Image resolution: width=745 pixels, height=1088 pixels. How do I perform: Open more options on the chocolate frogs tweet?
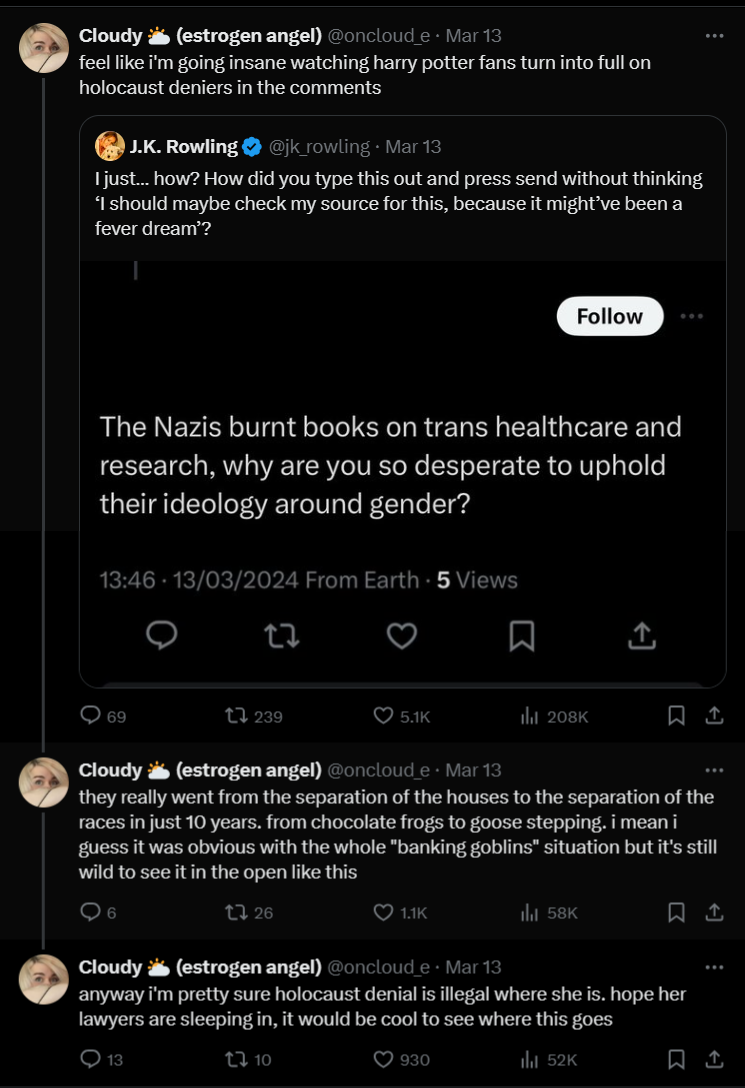[x=714, y=771]
